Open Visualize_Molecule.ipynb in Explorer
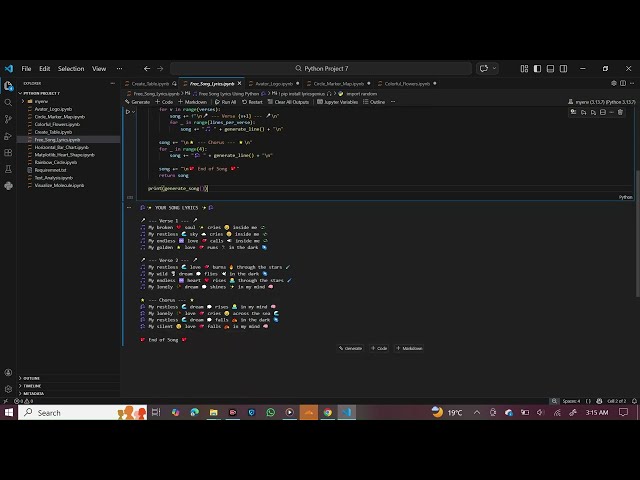Viewport: 640px width, 480px height. (x=59, y=185)
